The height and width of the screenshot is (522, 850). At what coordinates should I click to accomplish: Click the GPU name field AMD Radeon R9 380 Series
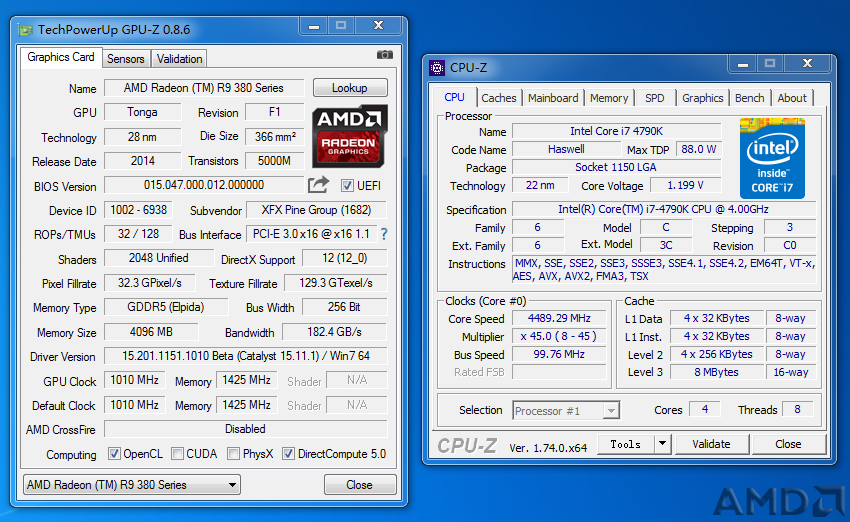pos(204,88)
